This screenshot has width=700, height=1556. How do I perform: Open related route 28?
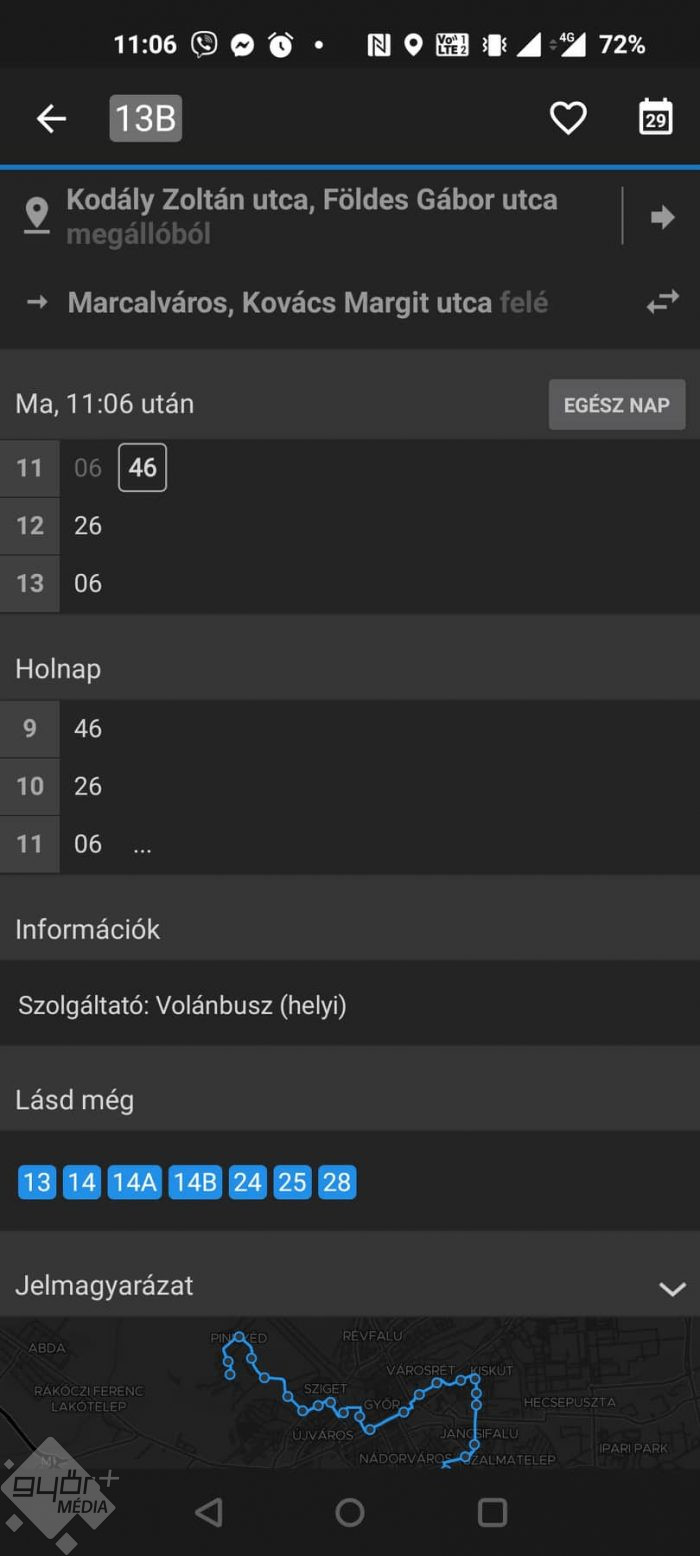tap(337, 1183)
